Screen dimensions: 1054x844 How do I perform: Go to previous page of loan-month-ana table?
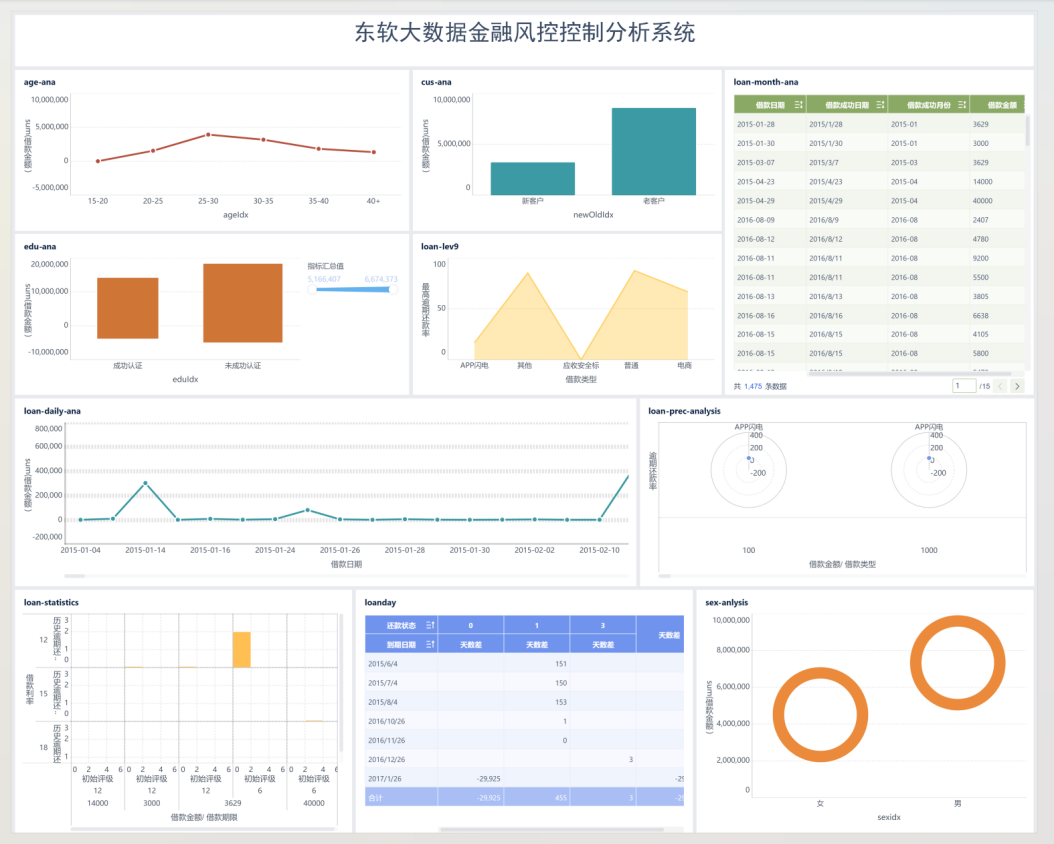coord(1000,386)
